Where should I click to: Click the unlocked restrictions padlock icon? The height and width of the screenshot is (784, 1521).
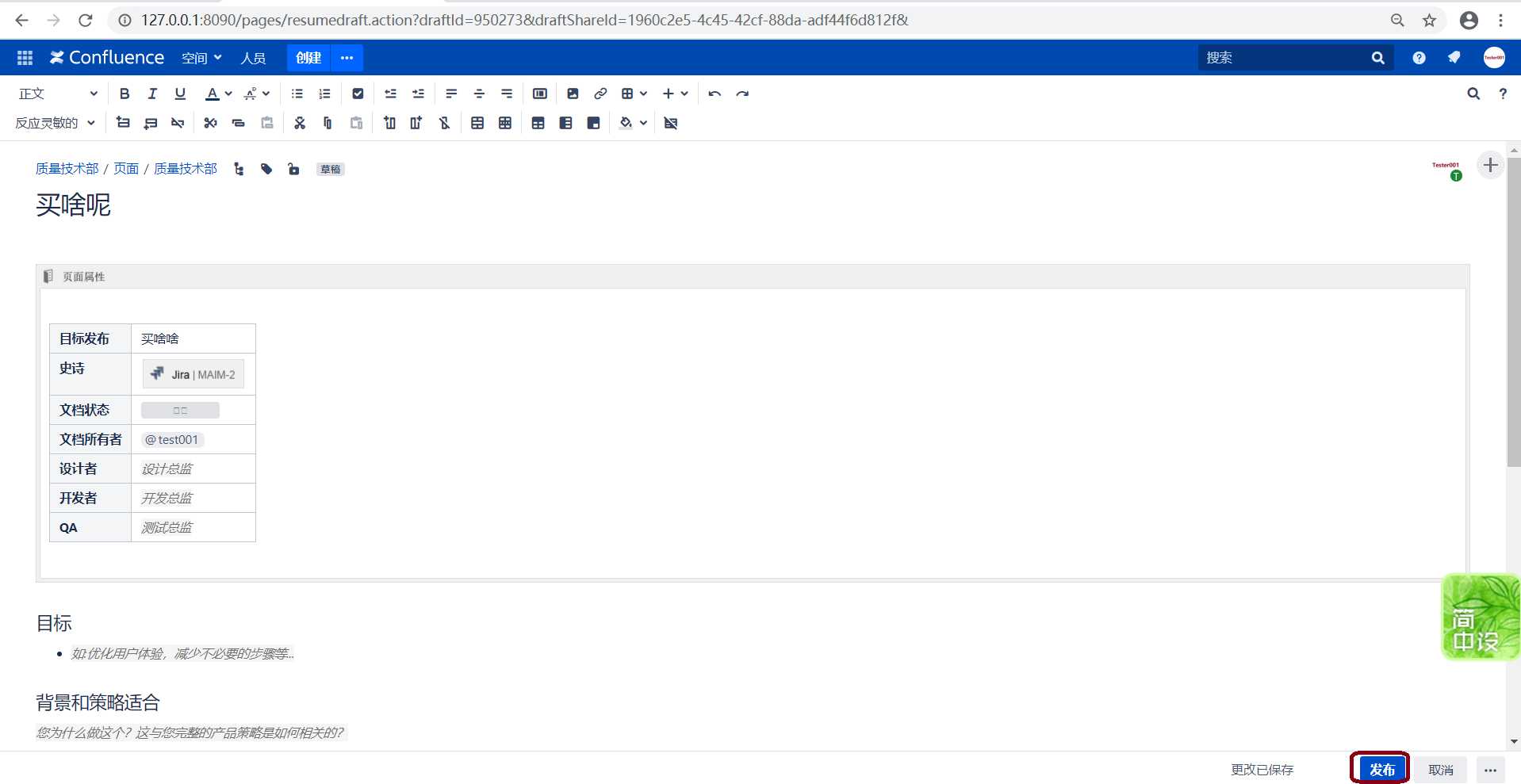293,169
